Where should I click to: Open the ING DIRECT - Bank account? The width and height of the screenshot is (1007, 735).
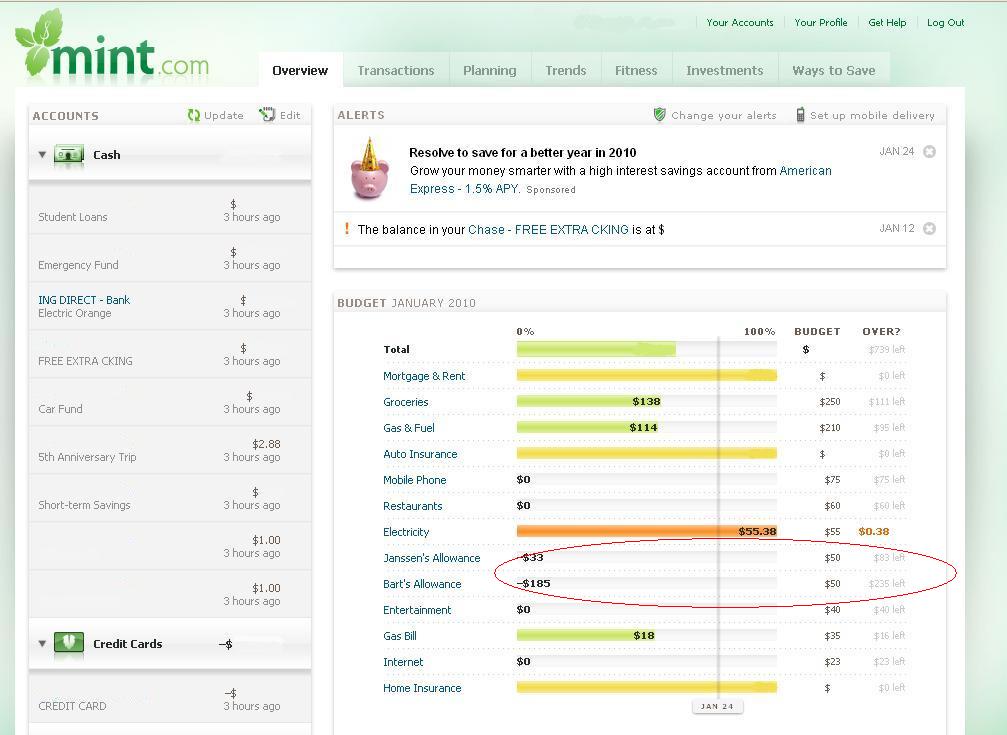click(83, 300)
